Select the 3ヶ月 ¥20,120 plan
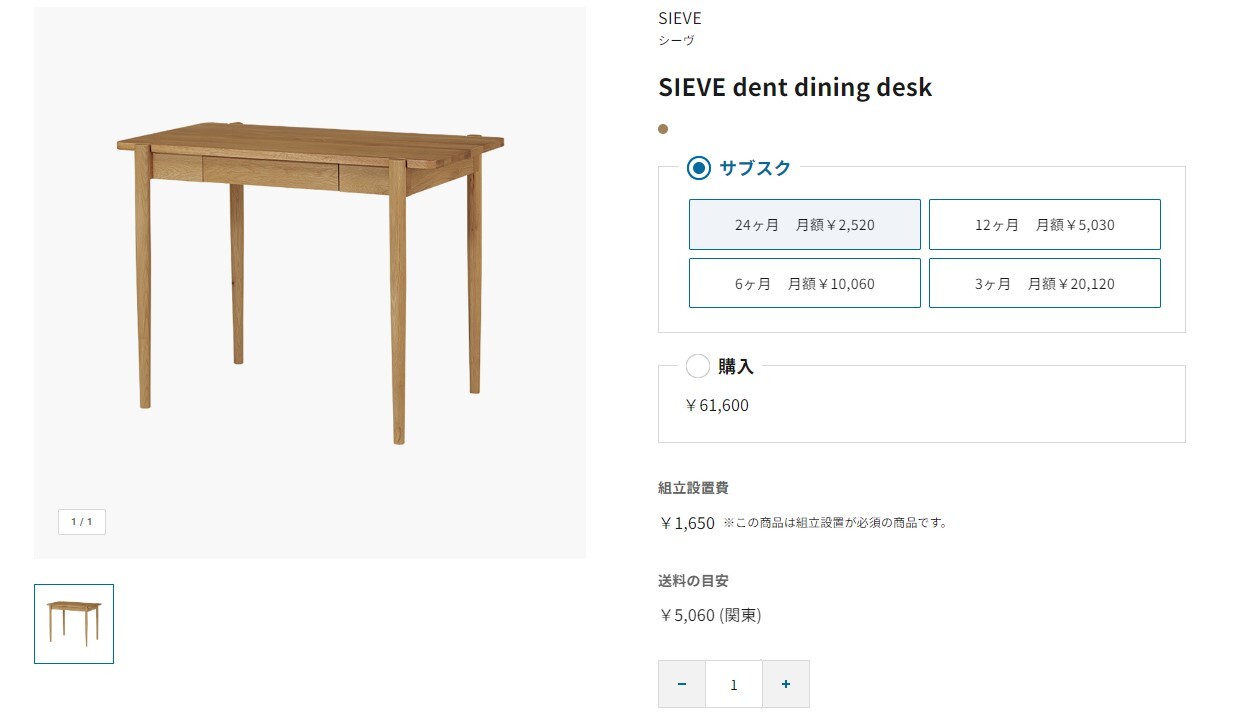This screenshot has width=1243, height=714. click(1044, 283)
